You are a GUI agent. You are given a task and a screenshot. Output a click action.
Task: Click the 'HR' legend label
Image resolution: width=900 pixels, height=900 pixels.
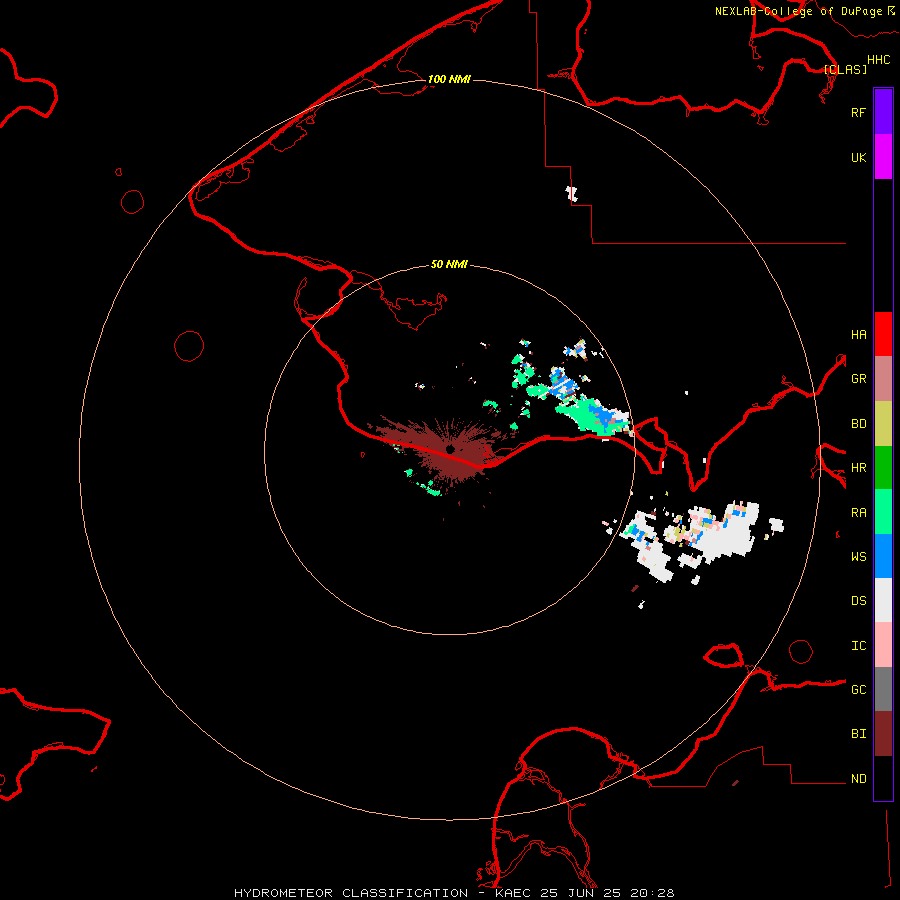point(858,468)
